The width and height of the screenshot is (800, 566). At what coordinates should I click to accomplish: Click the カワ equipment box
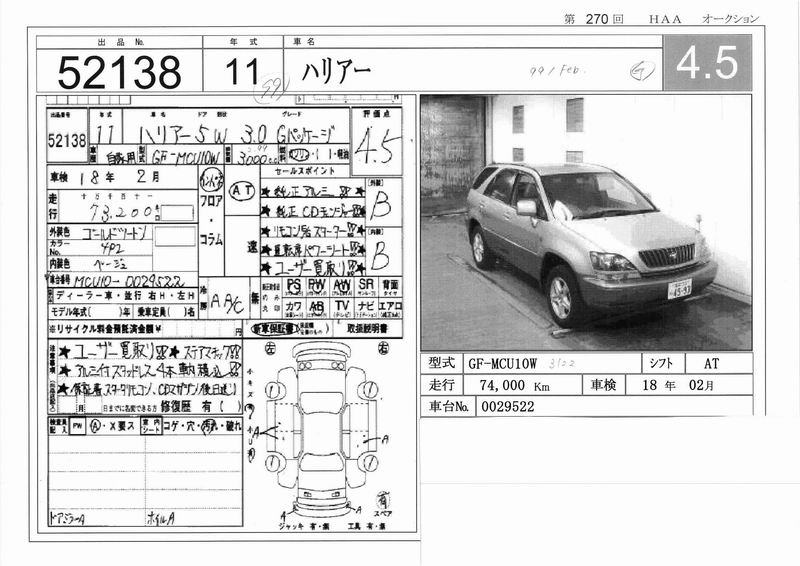[x=293, y=308]
